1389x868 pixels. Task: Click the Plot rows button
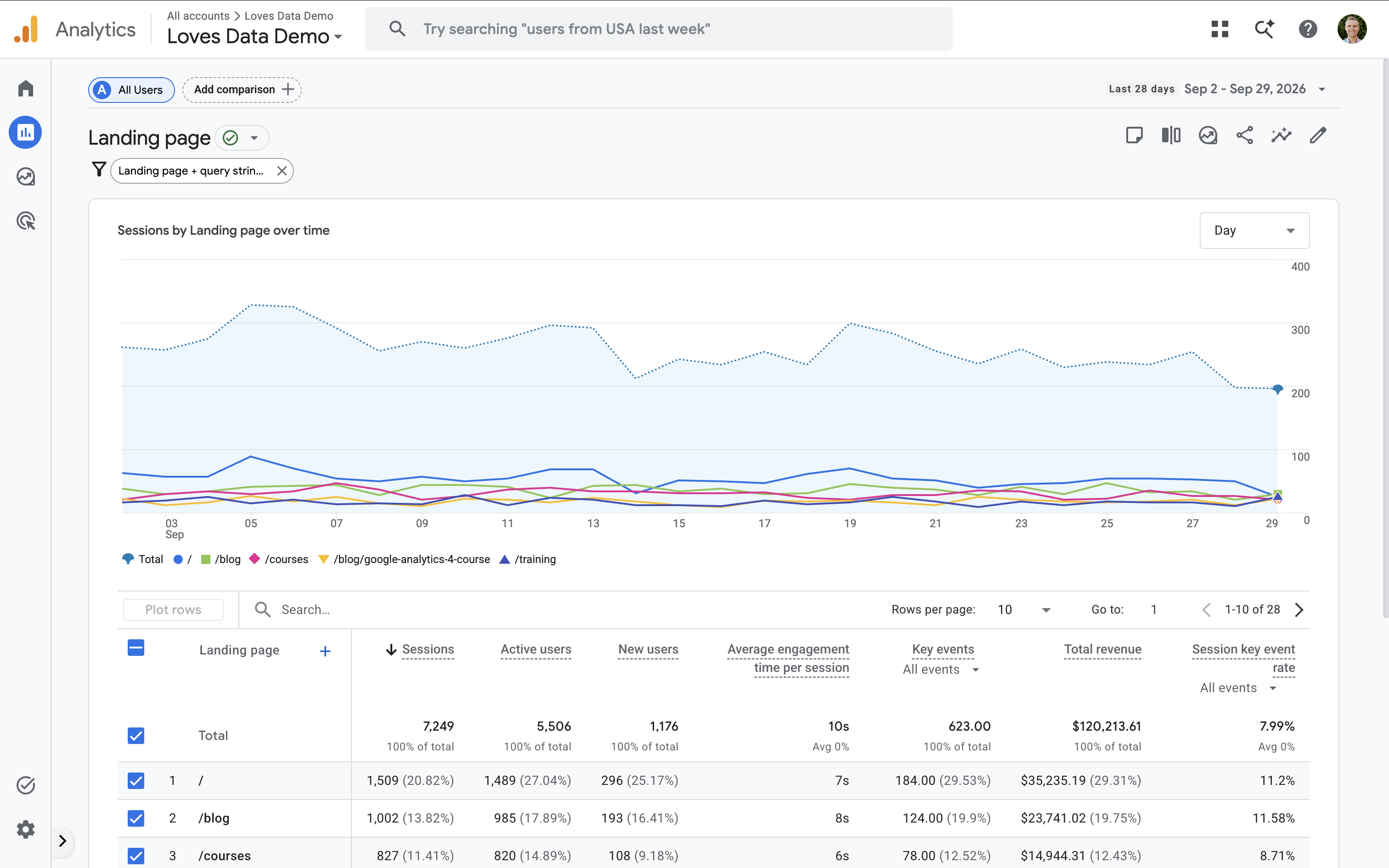[173, 610]
